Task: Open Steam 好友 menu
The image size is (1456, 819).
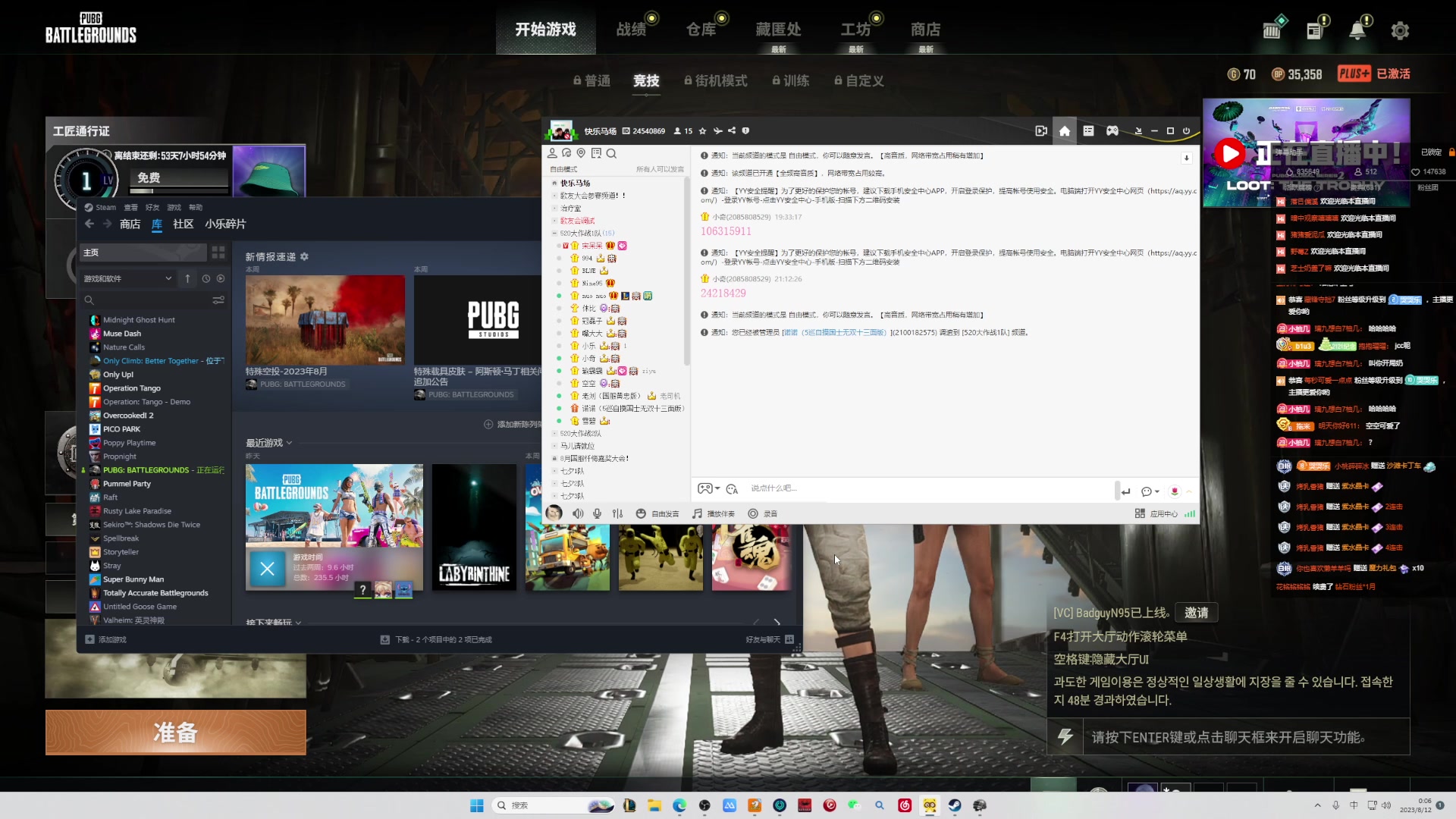Action: 152,207
